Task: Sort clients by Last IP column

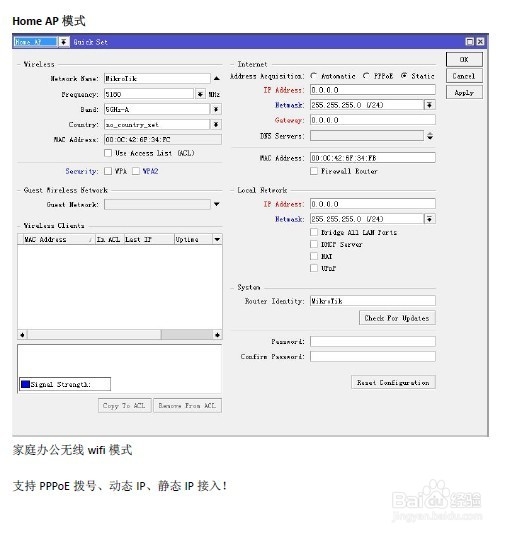Action: point(149,239)
